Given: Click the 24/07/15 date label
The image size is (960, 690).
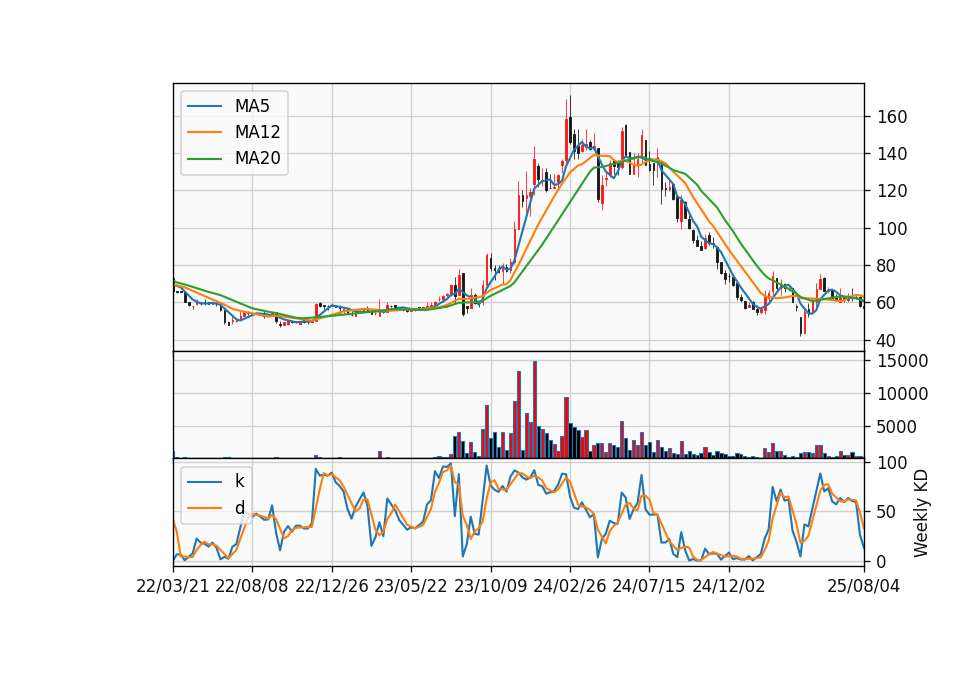Looking at the screenshot, I should [649, 587].
